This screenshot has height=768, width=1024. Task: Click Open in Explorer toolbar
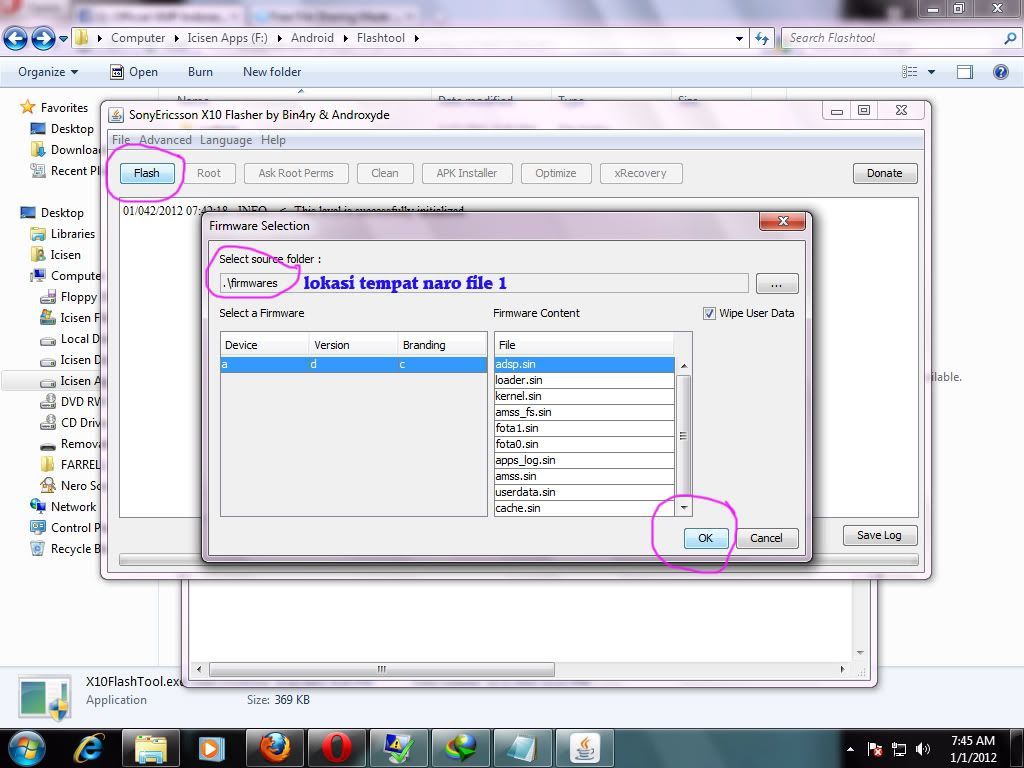134,72
